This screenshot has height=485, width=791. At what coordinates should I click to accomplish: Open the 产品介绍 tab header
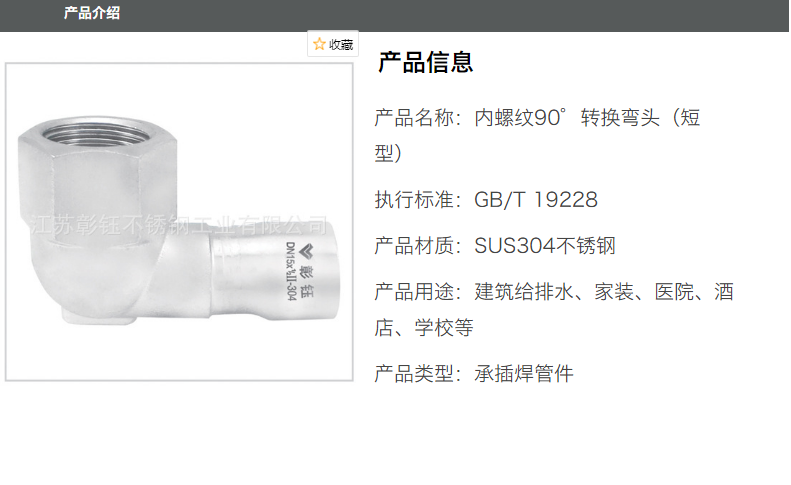click(x=92, y=13)
